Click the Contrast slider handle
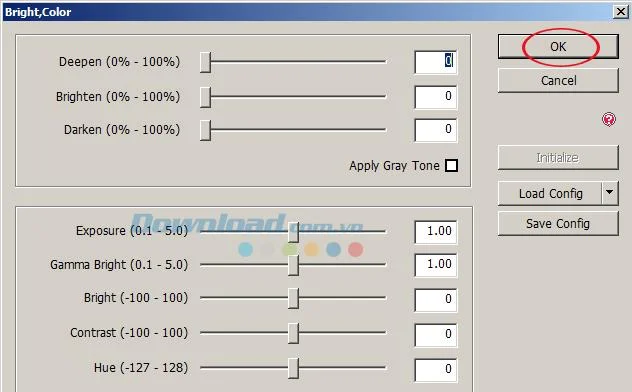The height and width of the screenshot is (392, 632). click(293, 333)
